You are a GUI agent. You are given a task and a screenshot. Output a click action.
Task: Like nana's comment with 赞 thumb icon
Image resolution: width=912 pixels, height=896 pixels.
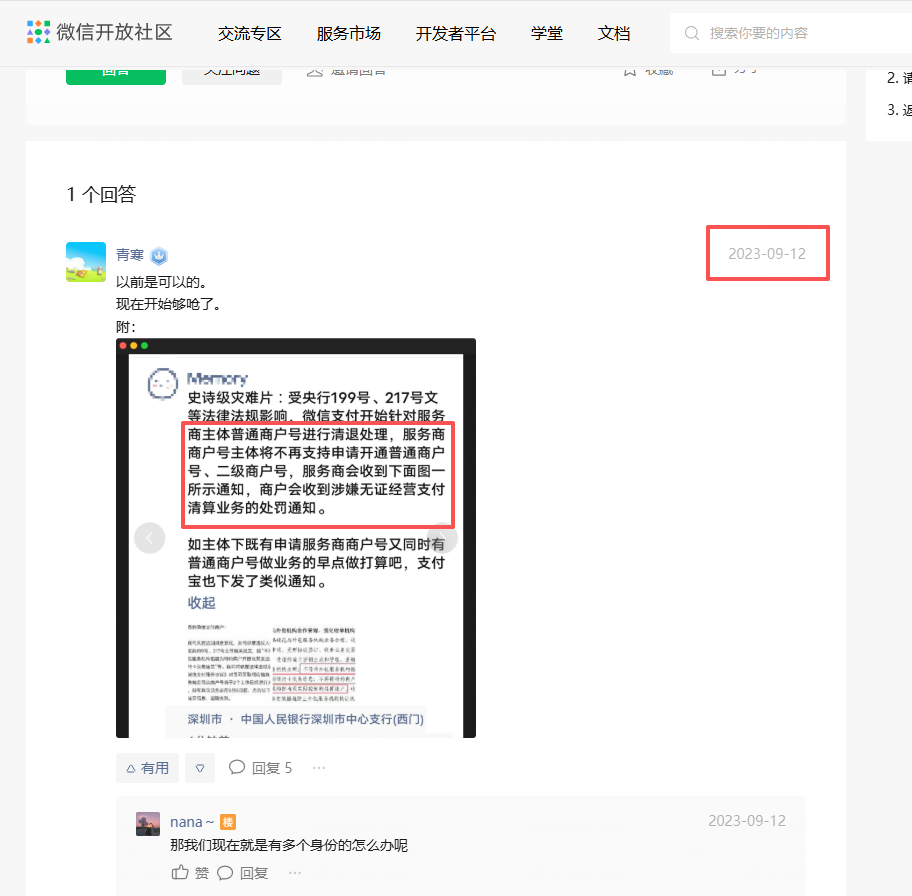(190, 873)
